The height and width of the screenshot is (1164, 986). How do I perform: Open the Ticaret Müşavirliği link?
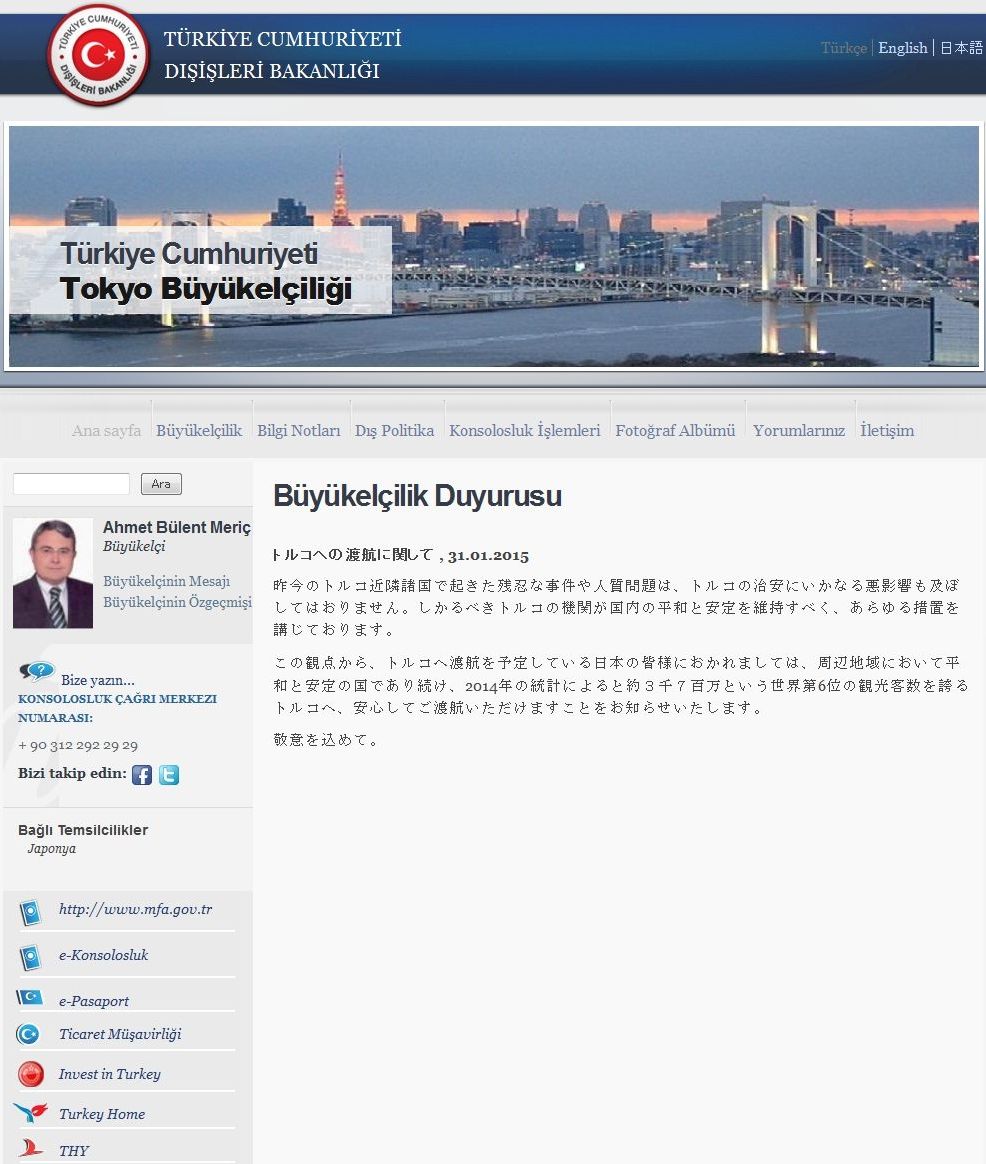point(120,1034)
